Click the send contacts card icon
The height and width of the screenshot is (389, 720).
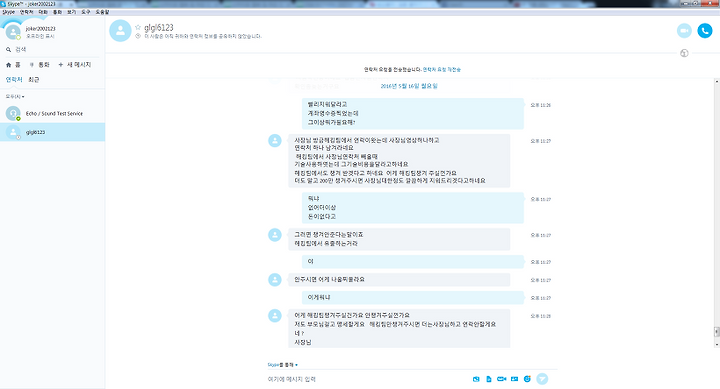pyautogui.click(x=514, y=379)
